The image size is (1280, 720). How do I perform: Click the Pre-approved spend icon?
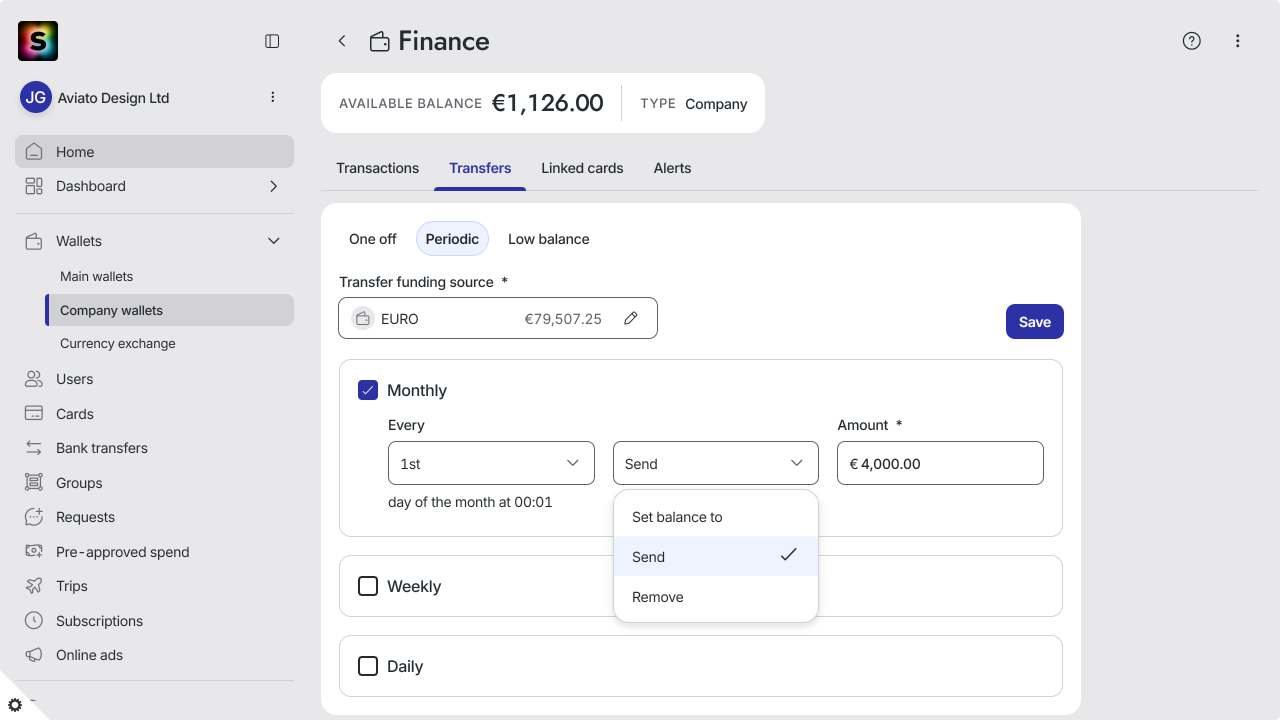[34, 552]
